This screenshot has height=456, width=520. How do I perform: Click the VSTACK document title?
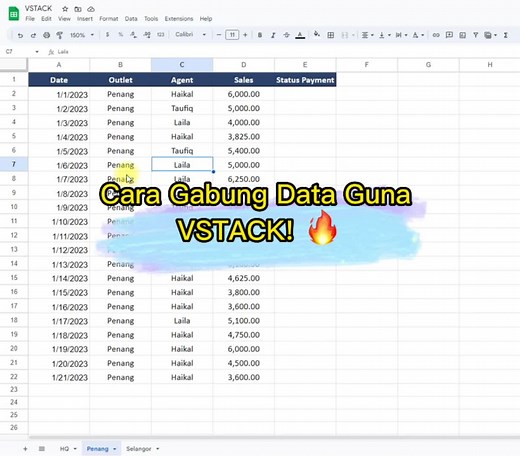coord(38,8)
